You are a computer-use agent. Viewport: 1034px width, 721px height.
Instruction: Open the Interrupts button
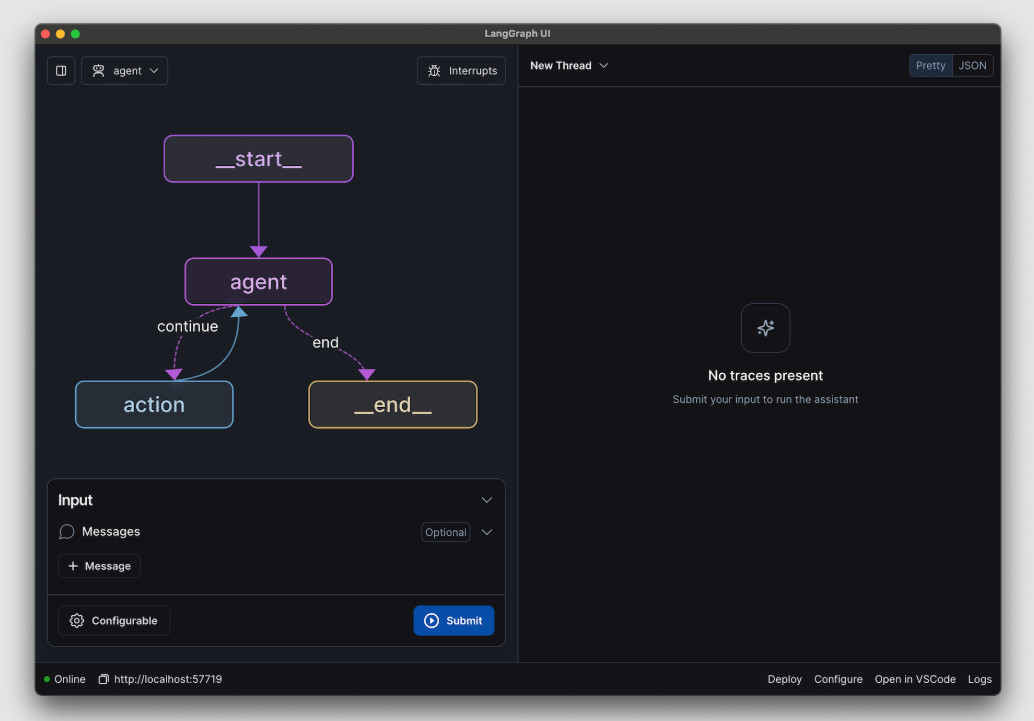tap(461, 71)
